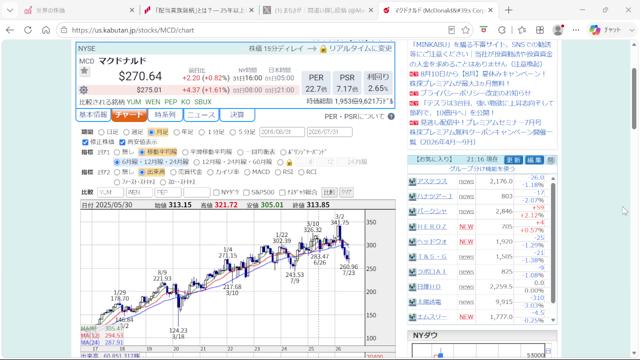Open the 決算 tab
The height and width of the screenshot is (360, 640).
[237, 115]
